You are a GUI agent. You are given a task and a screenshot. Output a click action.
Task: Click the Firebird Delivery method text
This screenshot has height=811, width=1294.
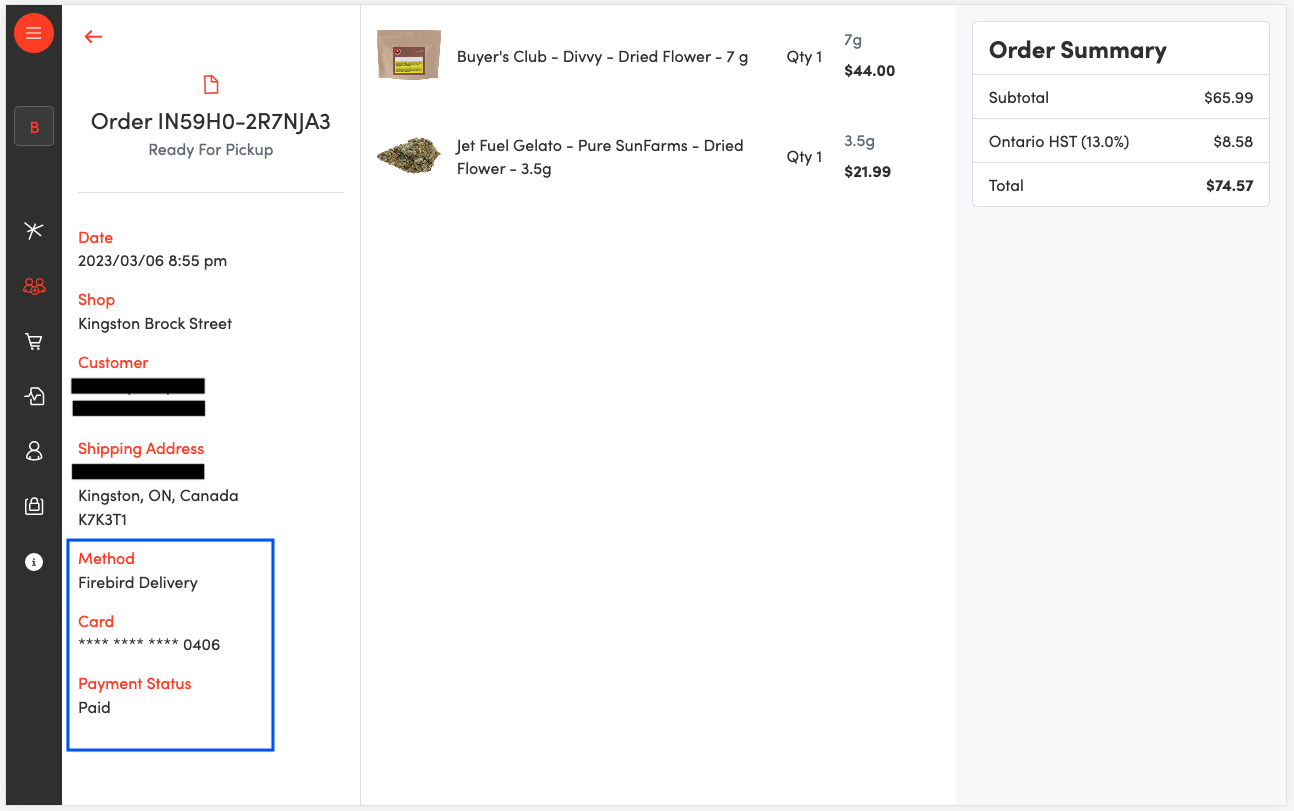tap(138, 583)
